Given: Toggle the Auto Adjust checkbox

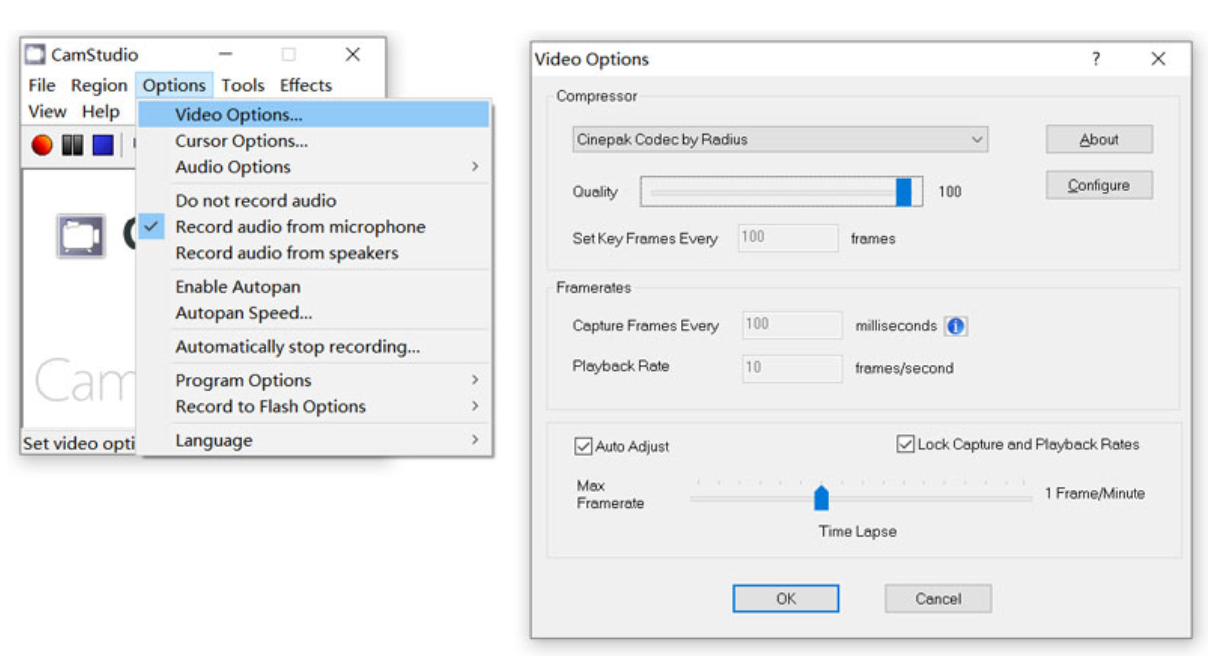Looking at the screenshot, I should tap(584, 446).
